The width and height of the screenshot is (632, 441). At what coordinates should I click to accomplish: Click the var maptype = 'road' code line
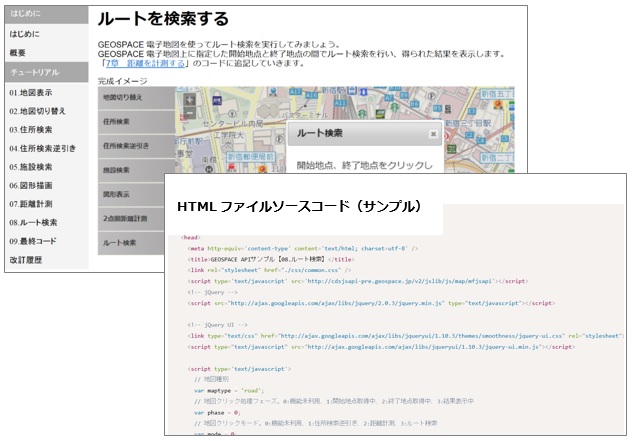pyautogui.click(x=229, y=391)
